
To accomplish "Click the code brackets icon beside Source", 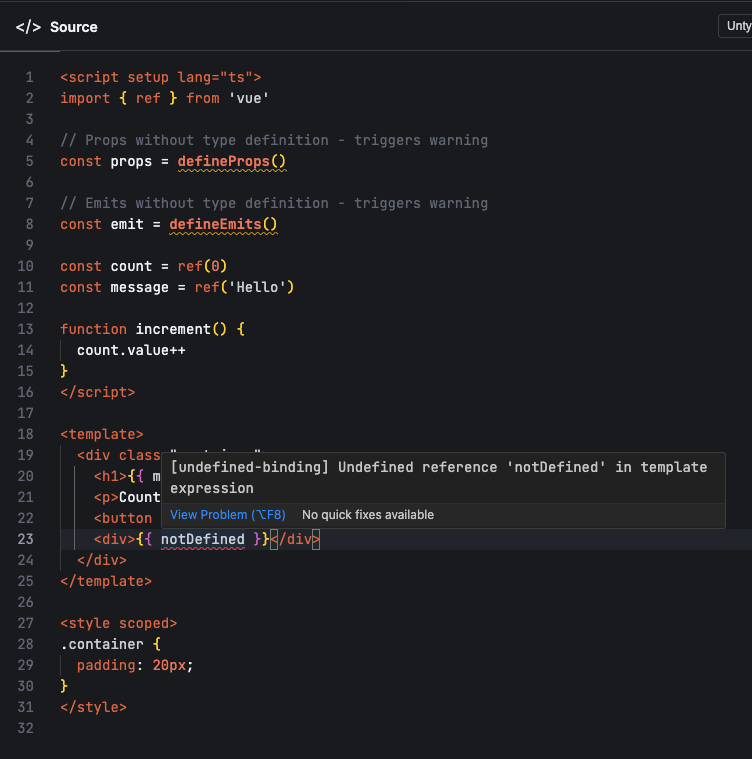I will [28, 27].
